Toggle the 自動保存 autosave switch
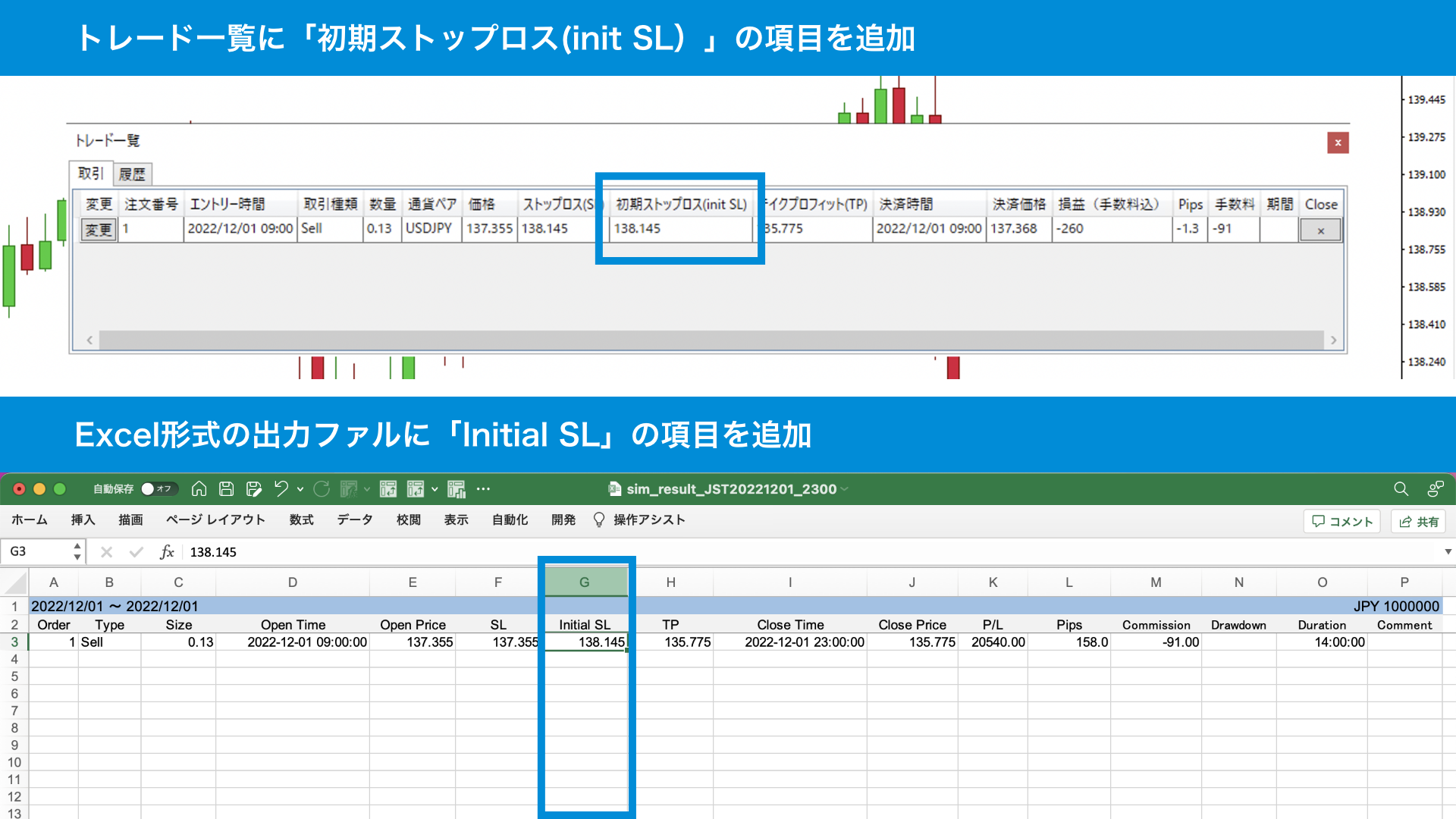Viewport: 1456px width, 819px height. 158,489
